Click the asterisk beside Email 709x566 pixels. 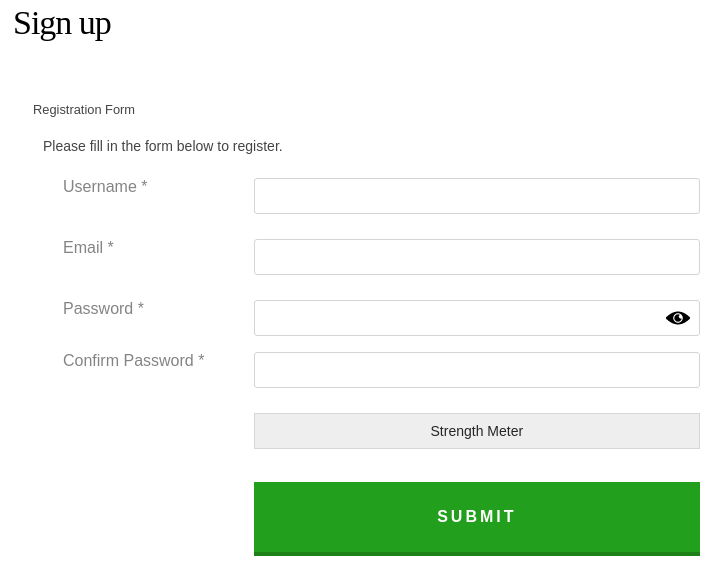click(x=111, y=247)
